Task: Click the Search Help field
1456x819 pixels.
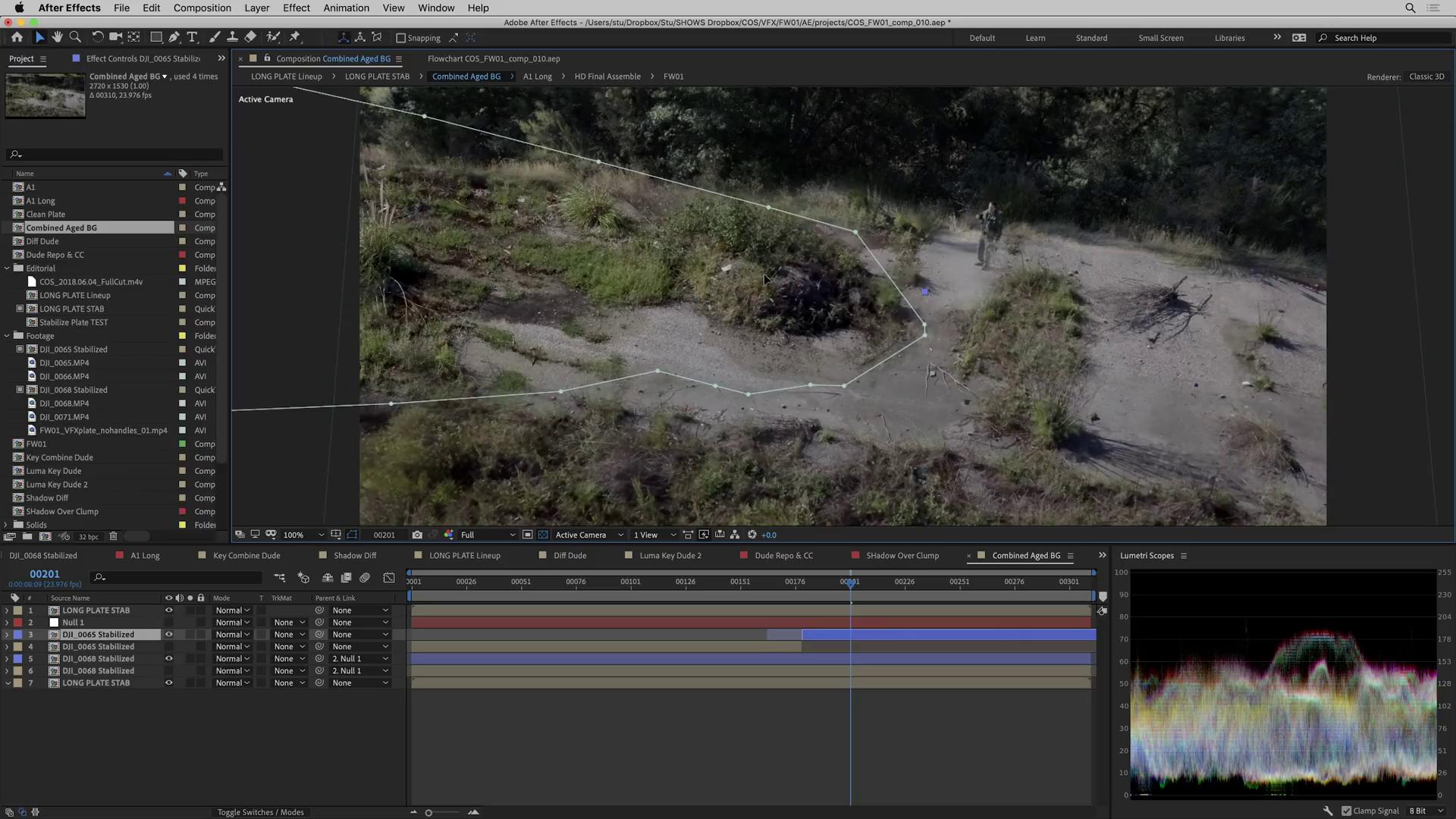Action: [1384, 38]
